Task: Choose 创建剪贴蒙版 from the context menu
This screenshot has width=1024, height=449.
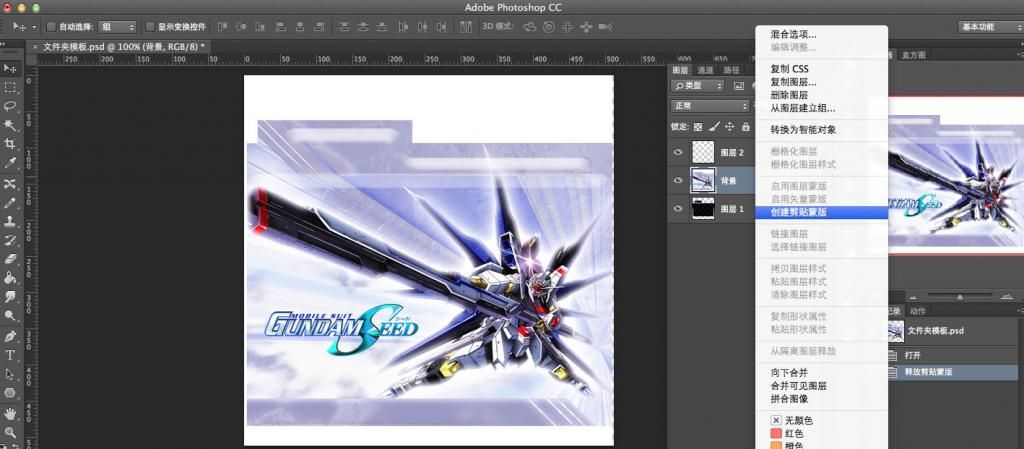Action: 798,212
